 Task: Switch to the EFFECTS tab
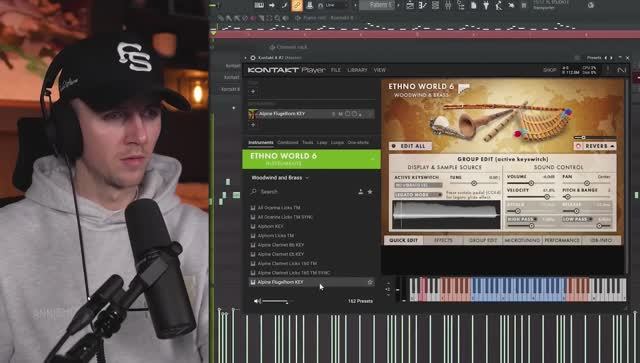click(443, 241)
